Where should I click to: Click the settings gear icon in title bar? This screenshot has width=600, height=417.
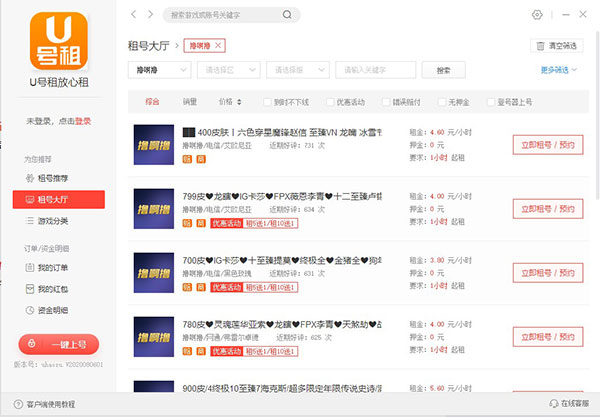pos(537,15)
